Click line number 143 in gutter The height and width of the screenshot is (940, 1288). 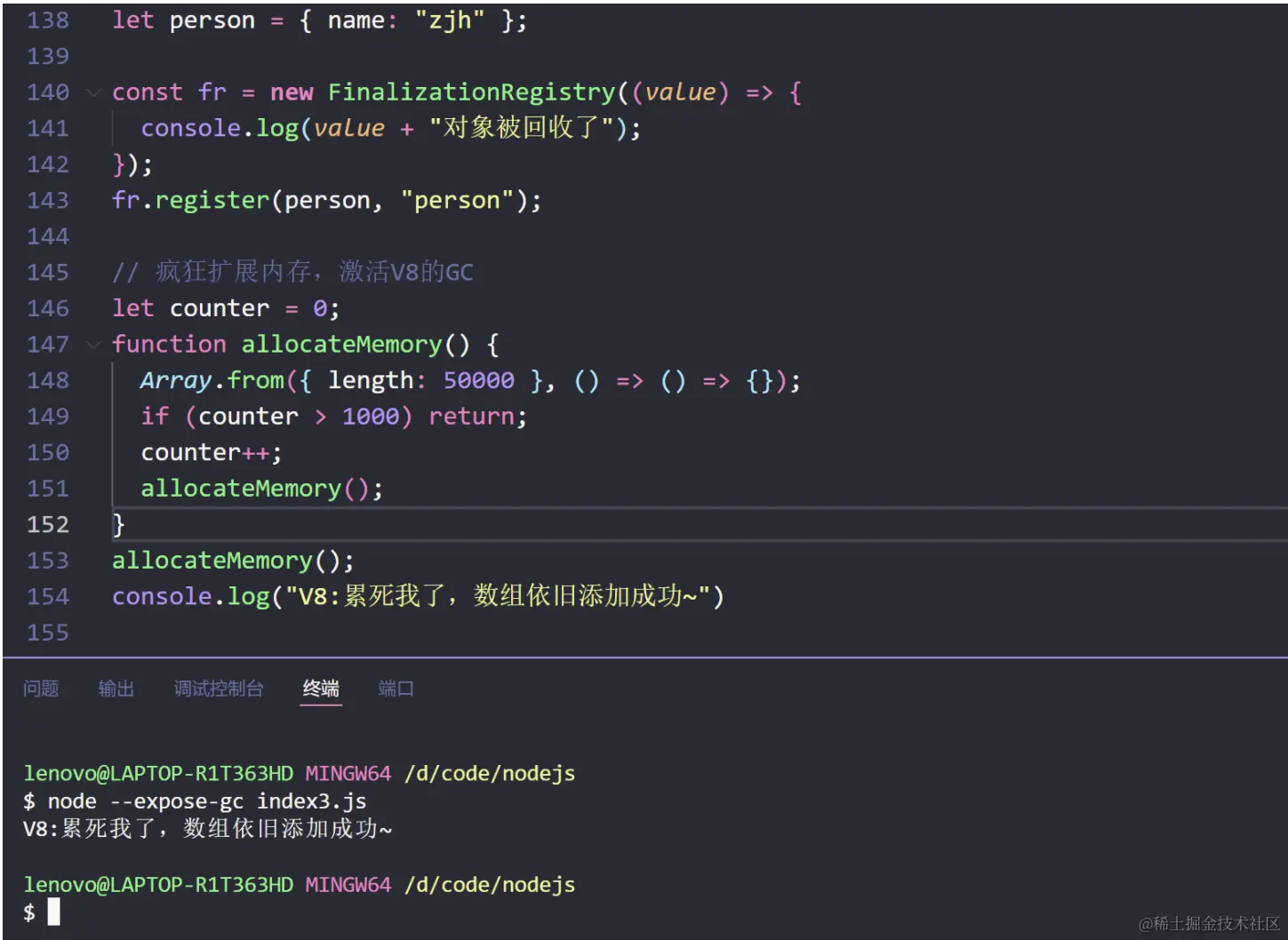coord(48,201)
